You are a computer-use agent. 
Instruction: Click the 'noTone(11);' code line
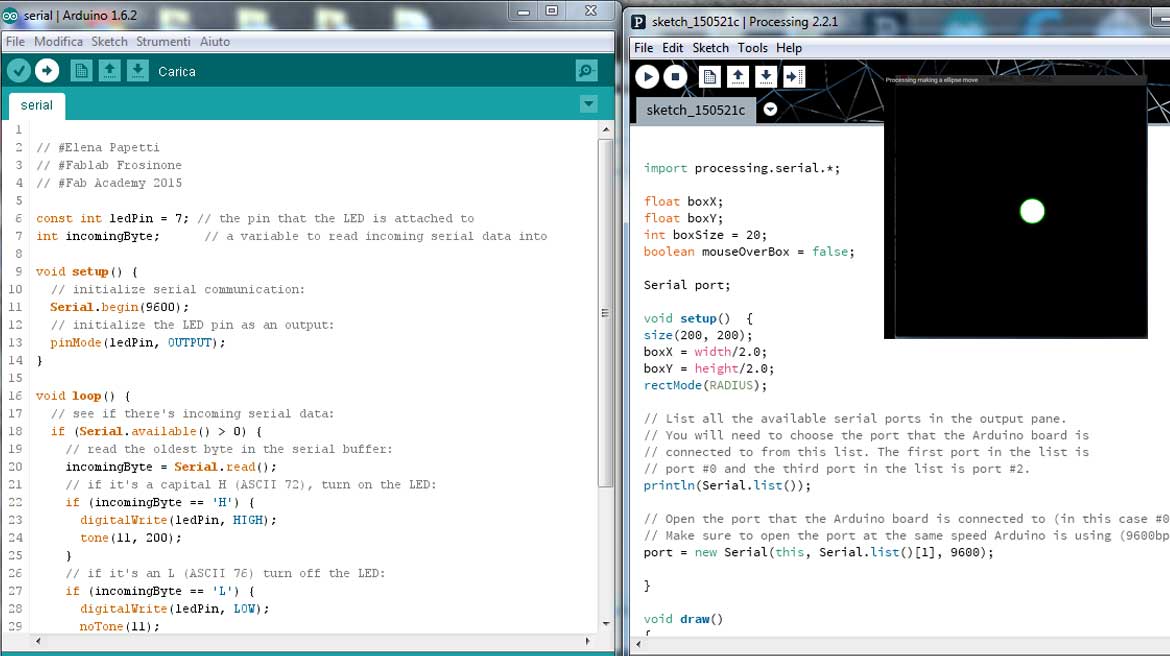pos(119,626)
